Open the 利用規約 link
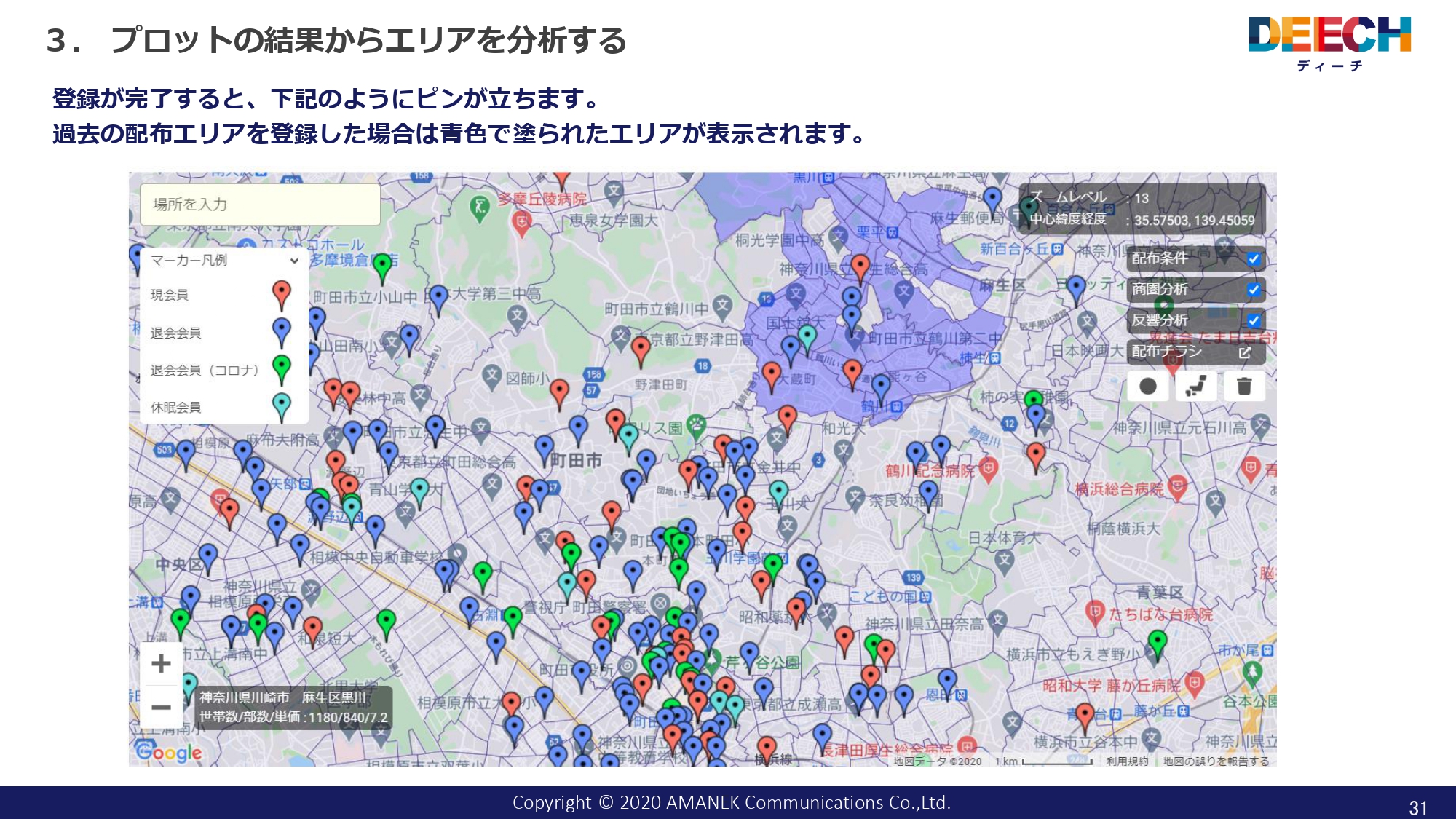This screenshot has height=819, width=1456. 1127,762
